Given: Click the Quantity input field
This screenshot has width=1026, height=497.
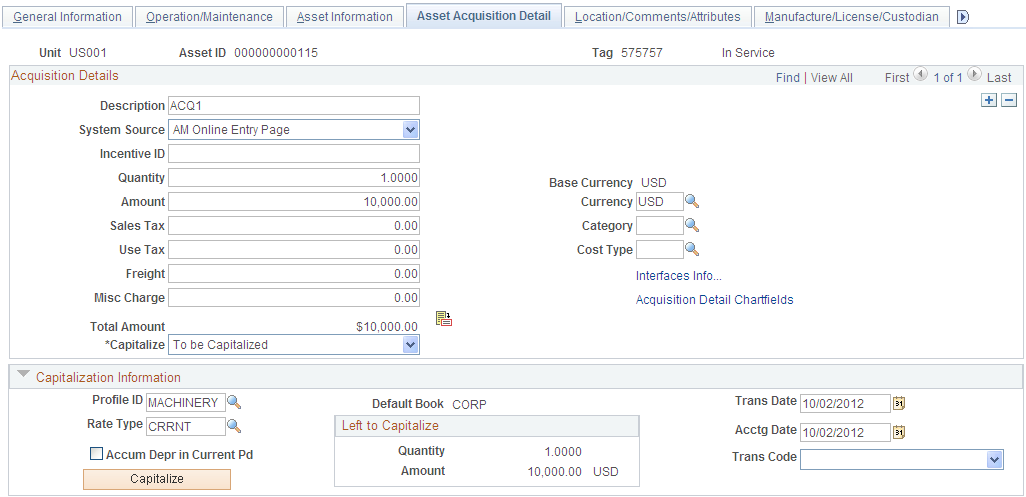Looking at the screenshot, I should [294, 178].
